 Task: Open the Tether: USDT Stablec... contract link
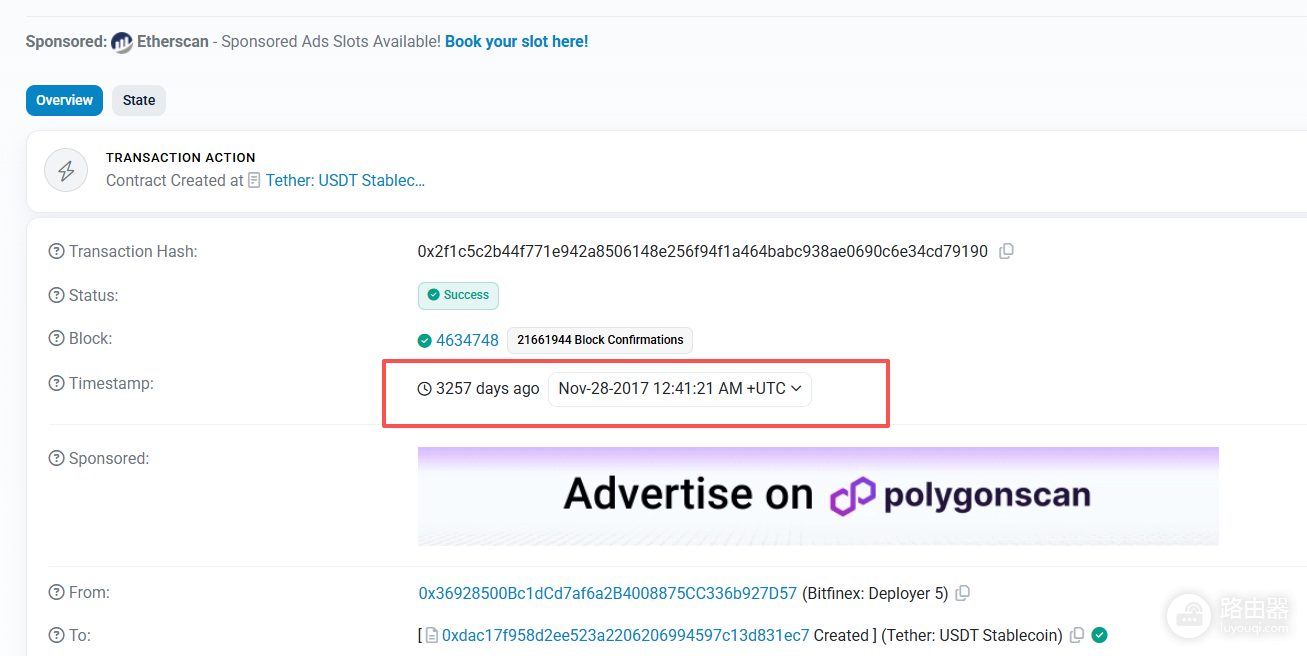tap(345, 181)
